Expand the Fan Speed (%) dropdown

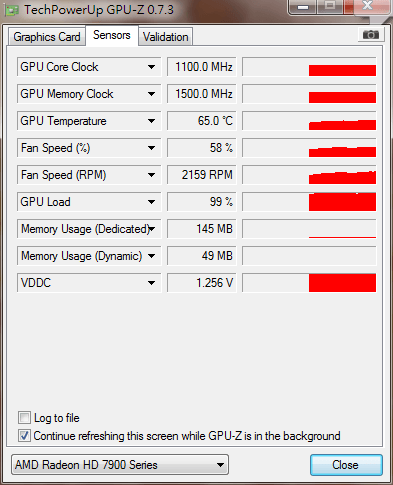(151, 148)
